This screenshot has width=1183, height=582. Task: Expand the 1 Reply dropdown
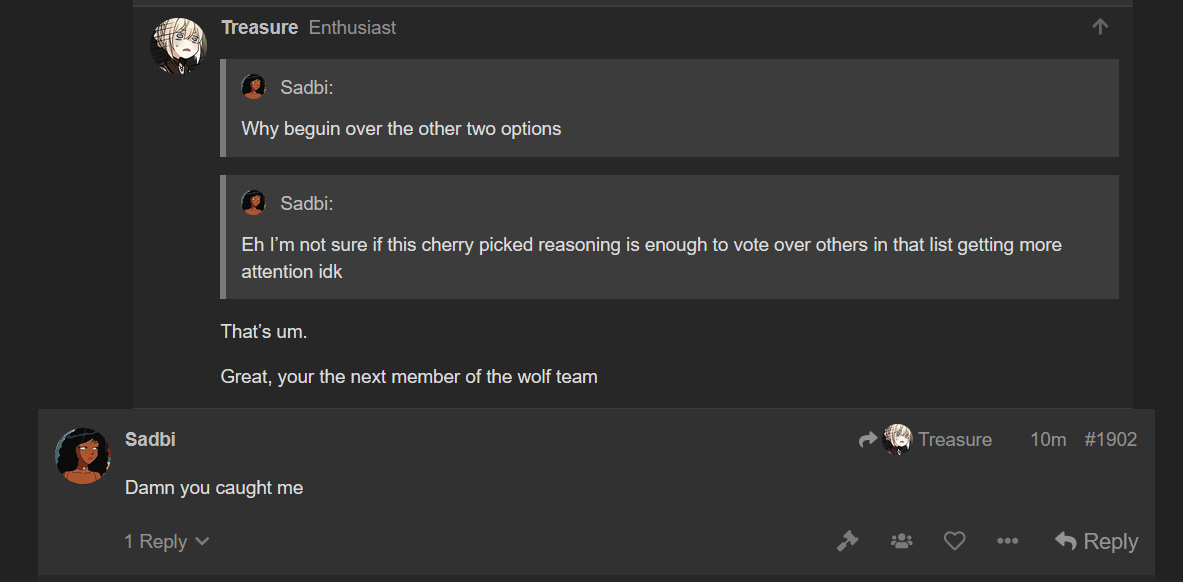coord(167,541)
